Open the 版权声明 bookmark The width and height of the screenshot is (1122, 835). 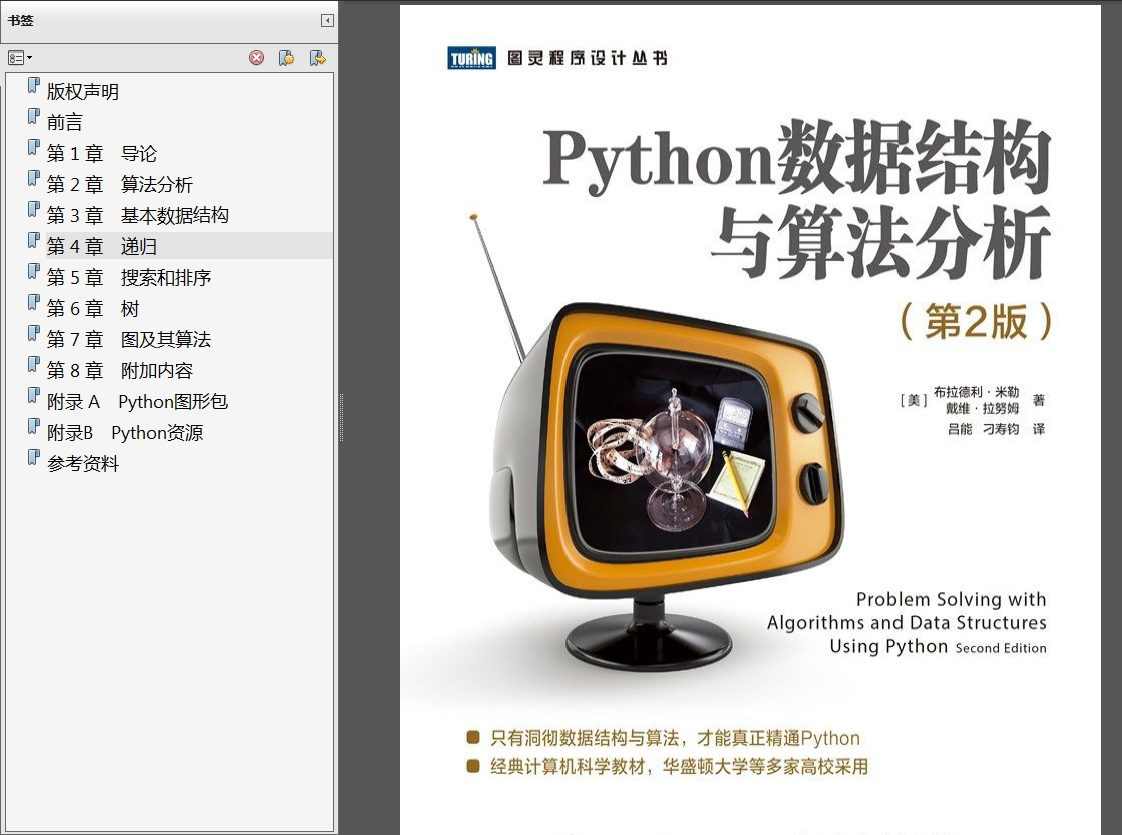pyautogui.click(x=82, y=92)
